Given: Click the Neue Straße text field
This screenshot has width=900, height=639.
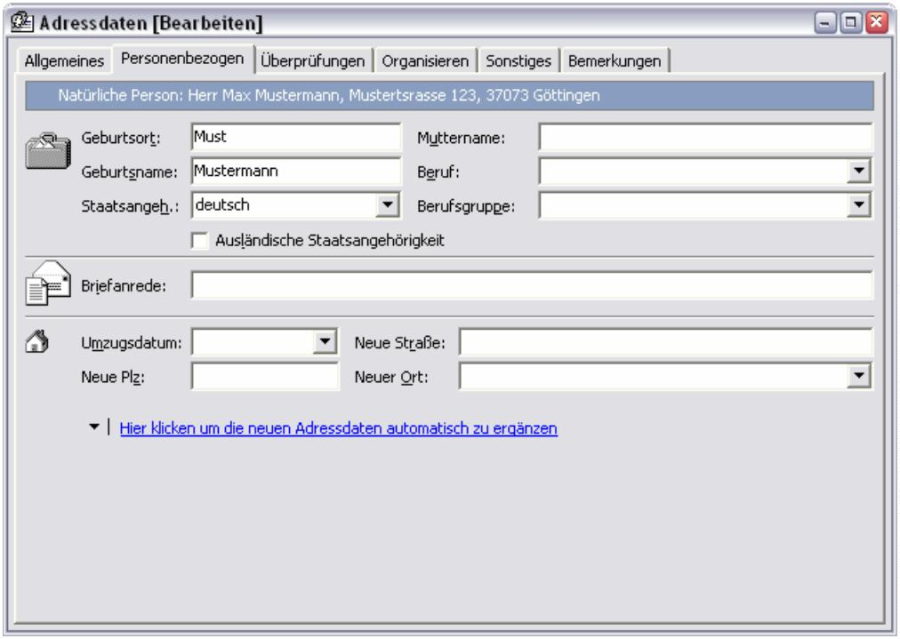Looking at the screenshot, I should pos(665,343).
